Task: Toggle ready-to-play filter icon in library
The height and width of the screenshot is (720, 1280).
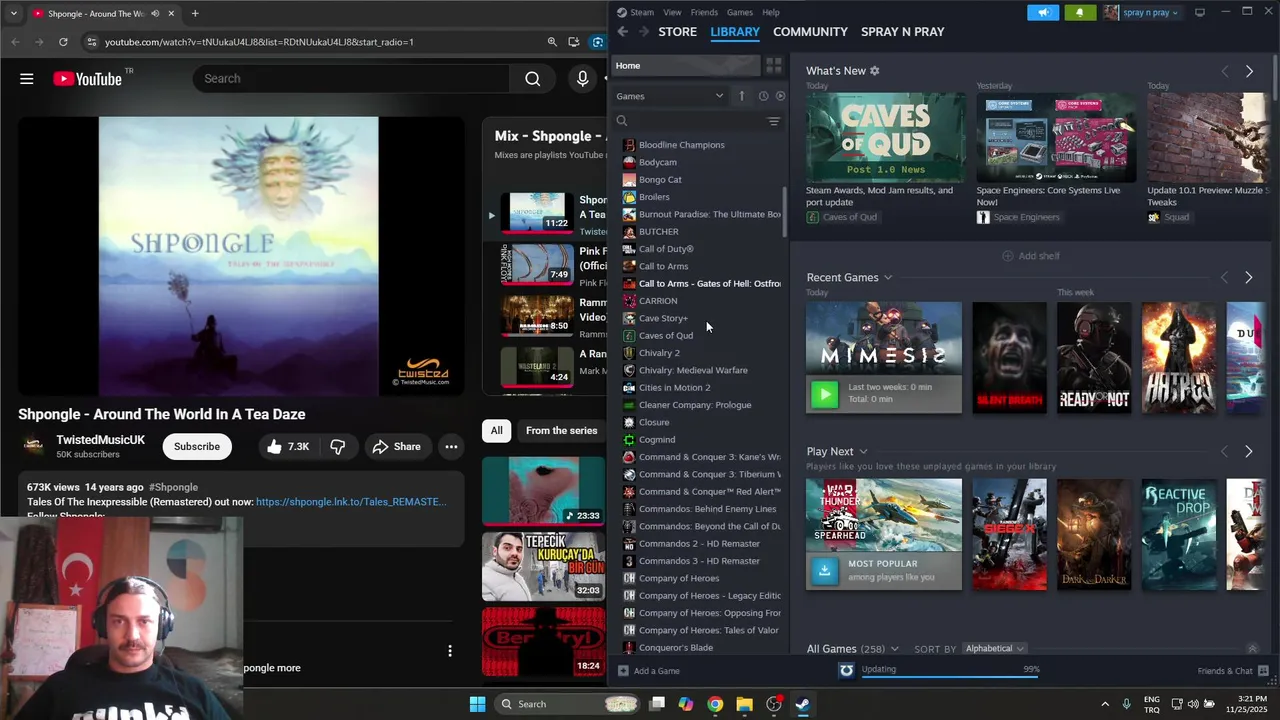Action: pos(781,96)
